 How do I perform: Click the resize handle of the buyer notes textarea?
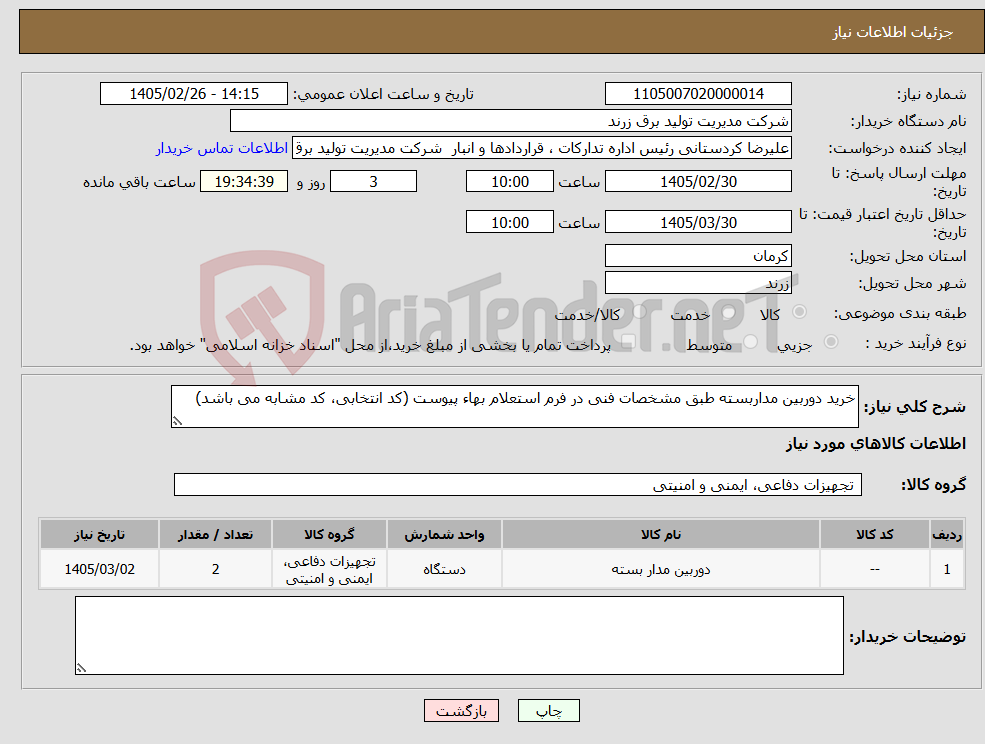tap(81, 669)
